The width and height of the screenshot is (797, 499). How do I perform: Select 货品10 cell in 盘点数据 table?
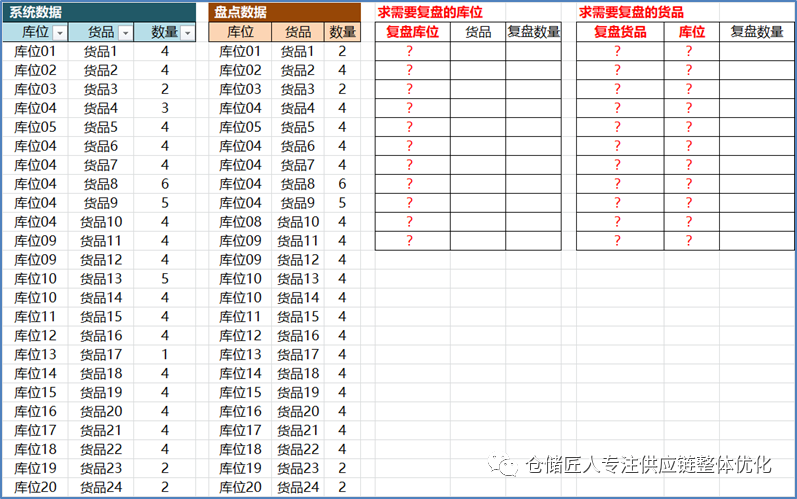coord(298,222)
